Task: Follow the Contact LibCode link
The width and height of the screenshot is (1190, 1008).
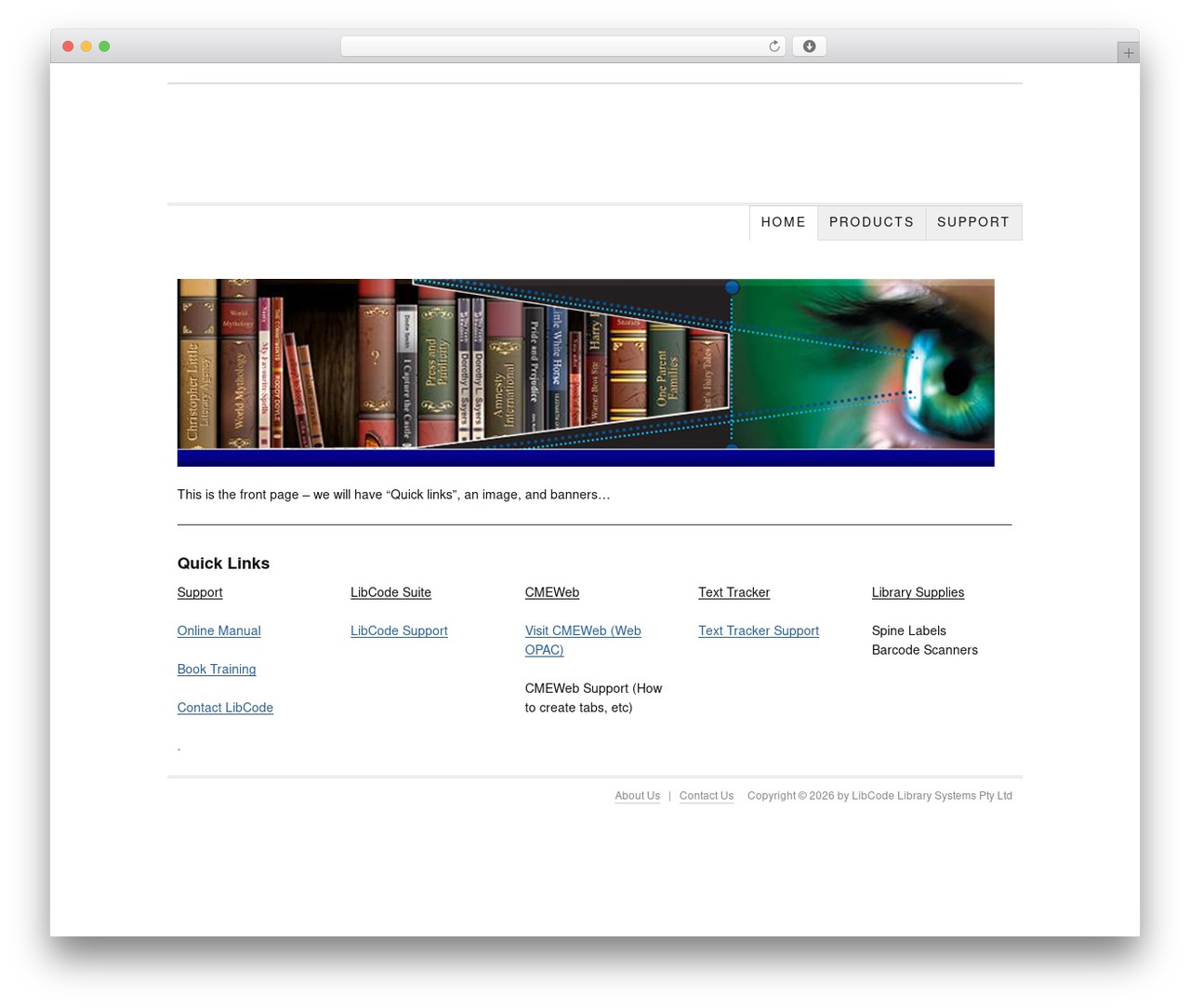Action: point(225,708)
